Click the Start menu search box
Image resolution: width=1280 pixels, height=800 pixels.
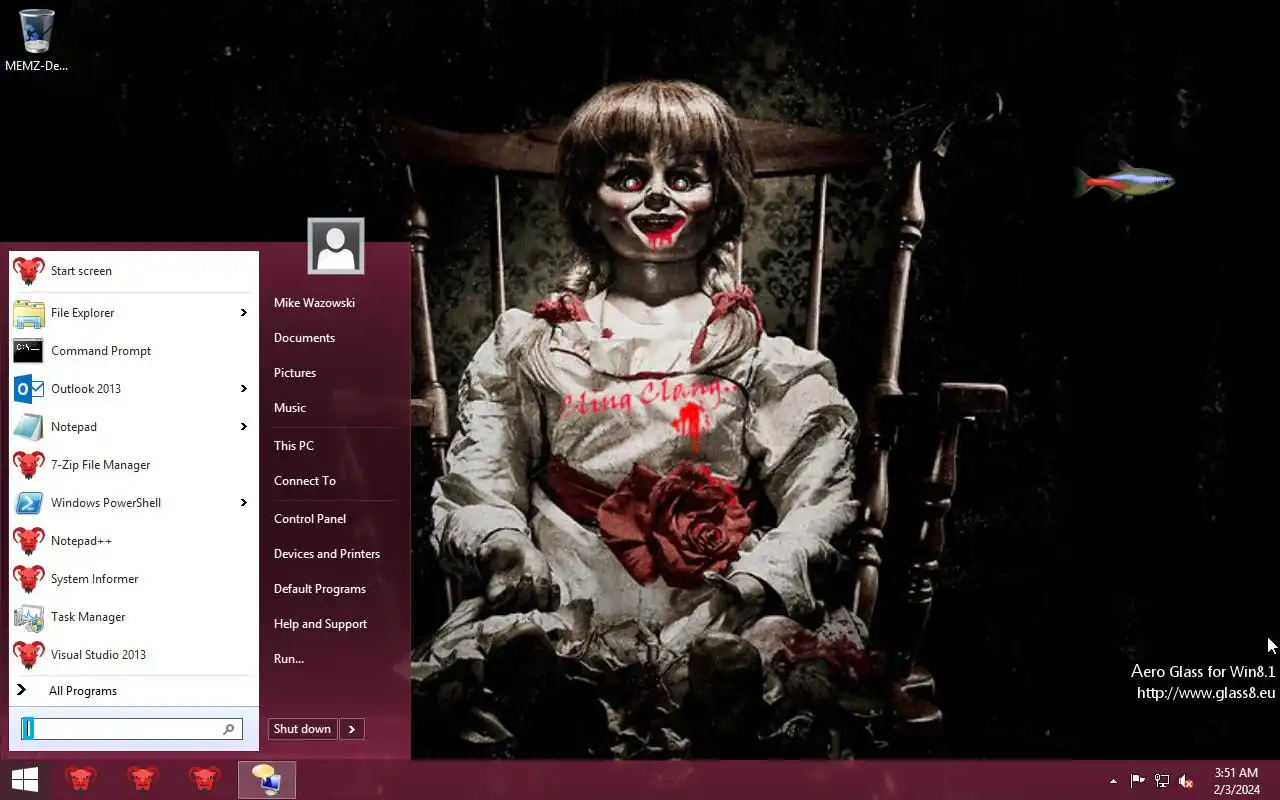tap(131, 729)
